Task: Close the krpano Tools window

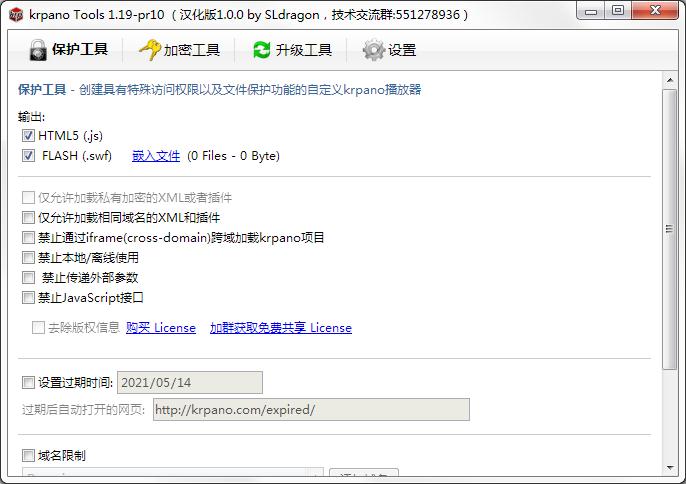Action: (655, 11)
